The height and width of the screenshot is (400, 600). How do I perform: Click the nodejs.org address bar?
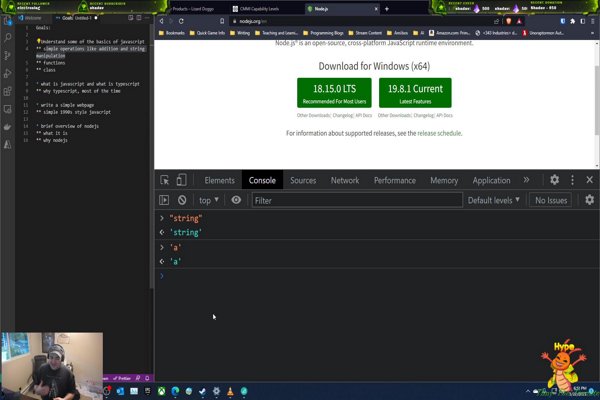(x=360, y=21)
